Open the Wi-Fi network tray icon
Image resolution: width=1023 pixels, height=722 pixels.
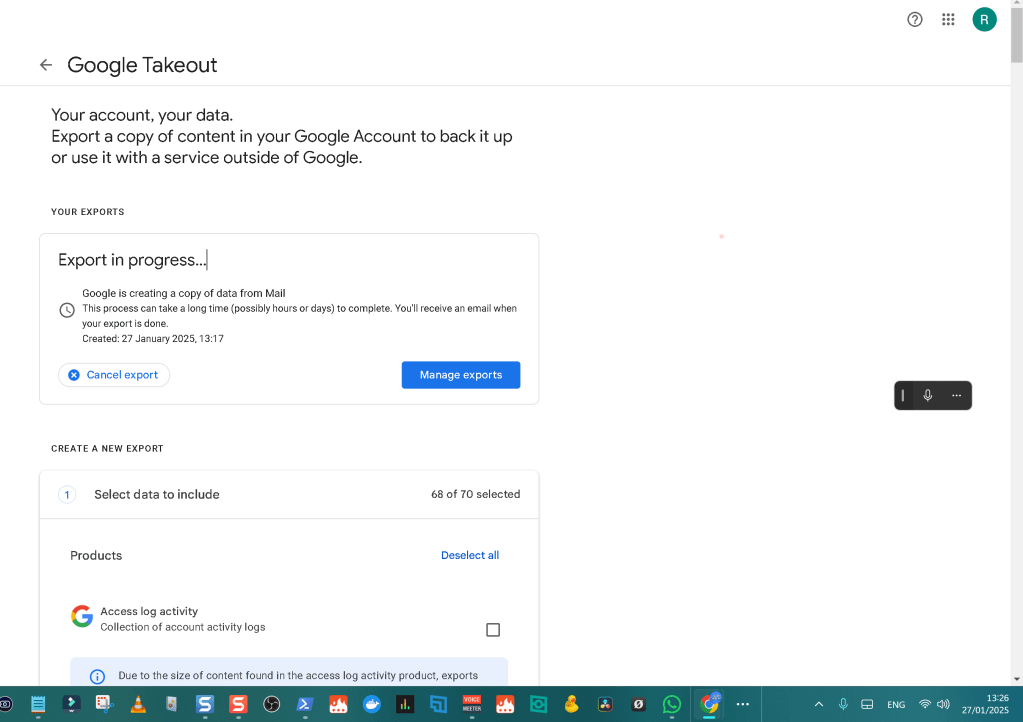924,704
